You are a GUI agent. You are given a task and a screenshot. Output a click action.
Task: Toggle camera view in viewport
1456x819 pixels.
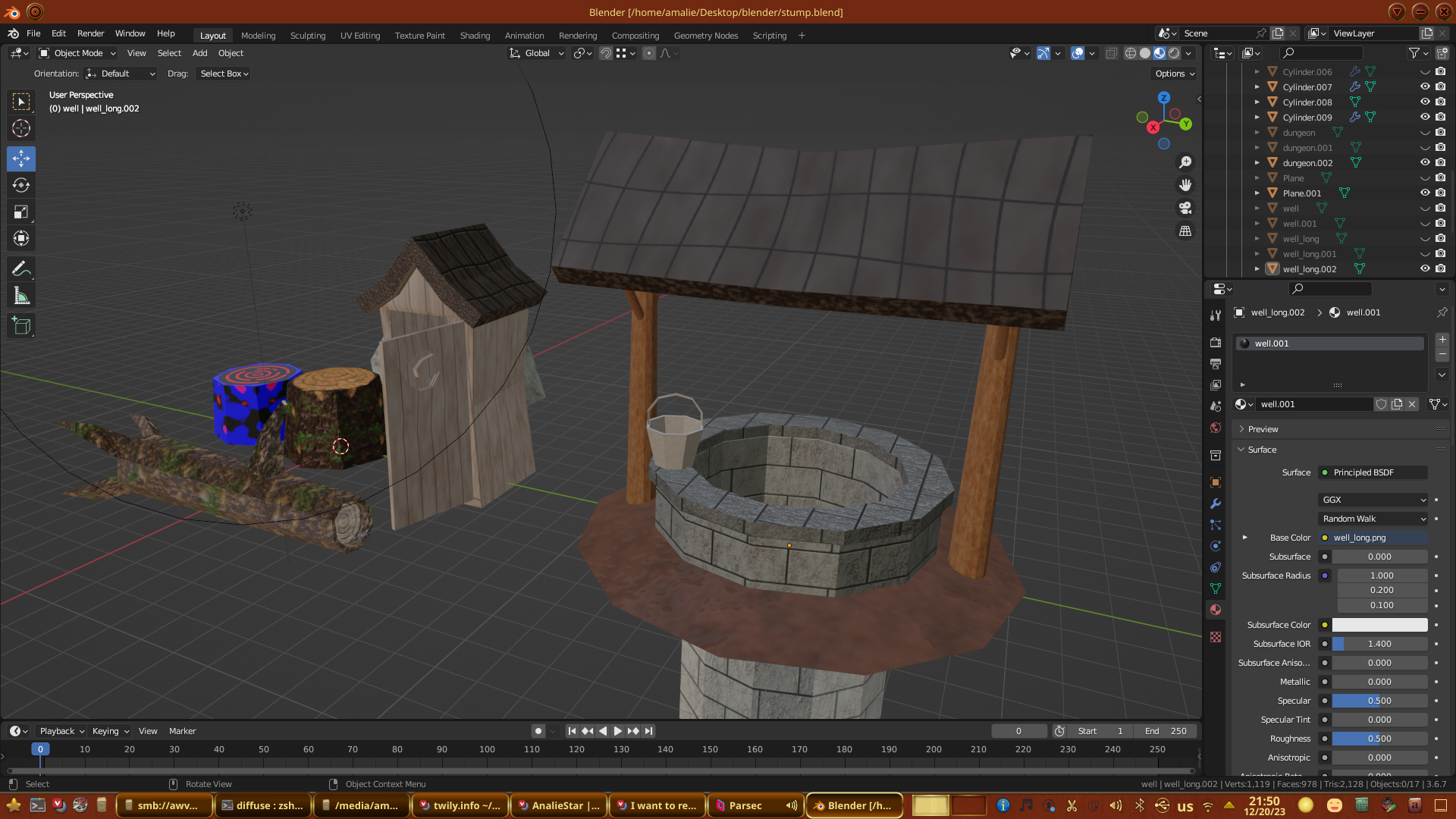(1185, 208)
